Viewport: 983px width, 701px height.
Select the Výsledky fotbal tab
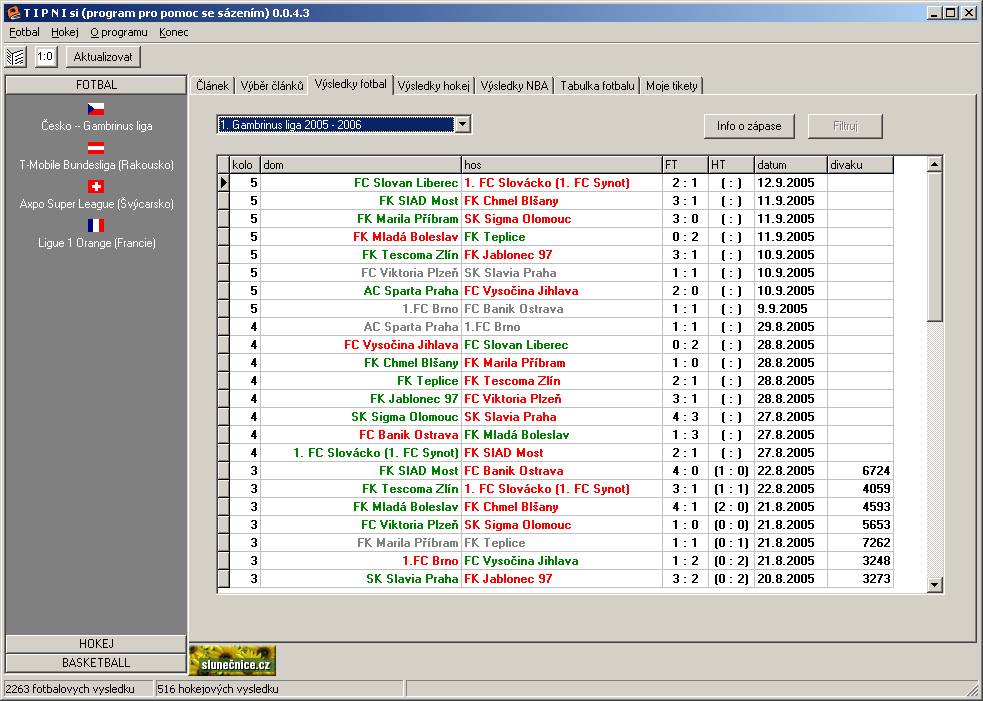point(350,84)
